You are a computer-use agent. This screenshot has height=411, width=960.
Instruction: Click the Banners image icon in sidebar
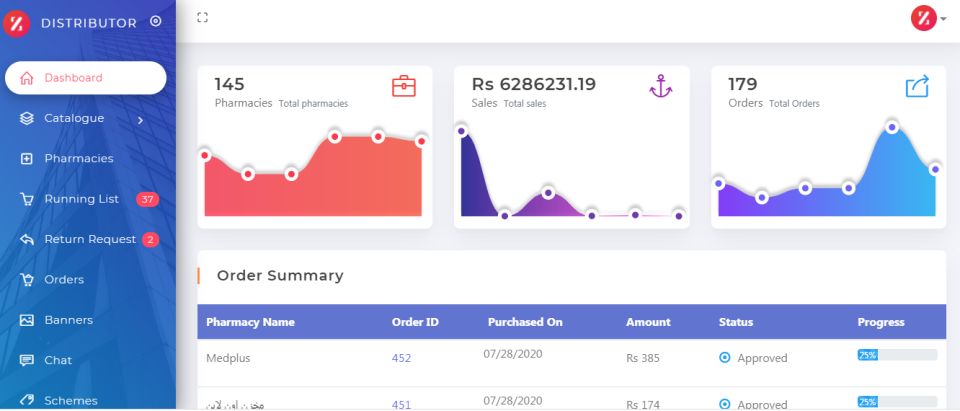pyautogui.click(x=27, y=320)
